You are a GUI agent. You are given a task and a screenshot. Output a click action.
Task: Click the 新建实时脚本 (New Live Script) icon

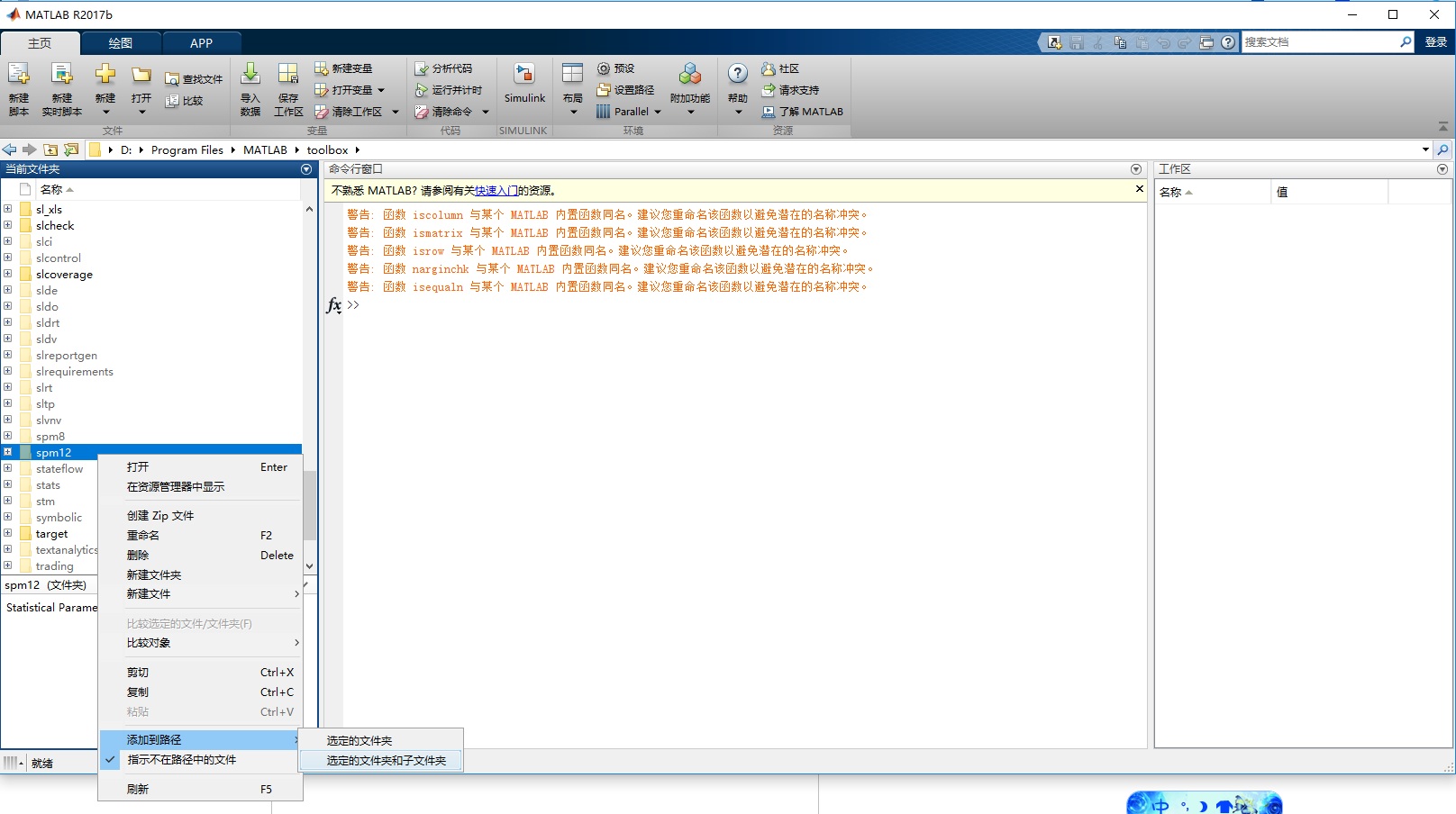click(61, 75)
